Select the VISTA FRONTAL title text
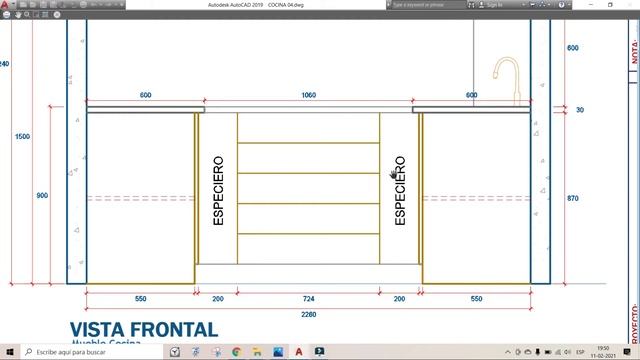Screen dimensions: 640x360 pos(144,330)
